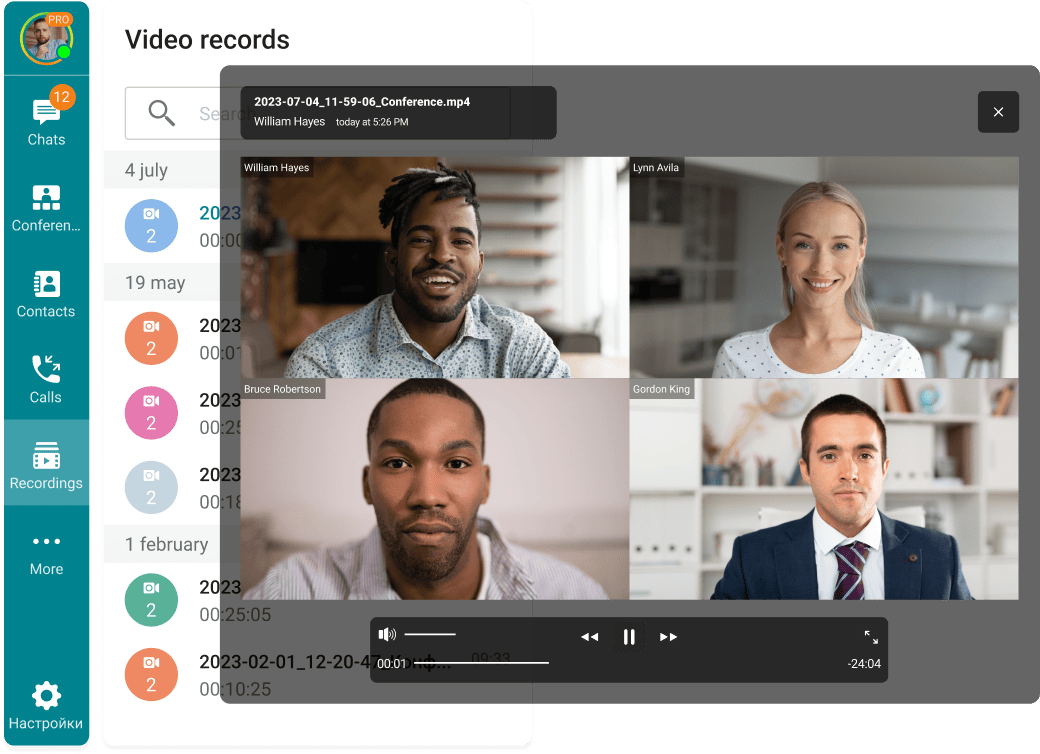Viewport: 1040px width, 754px height.
Task: Expand the More menu in sidebar
Action: tap(46, 551)
